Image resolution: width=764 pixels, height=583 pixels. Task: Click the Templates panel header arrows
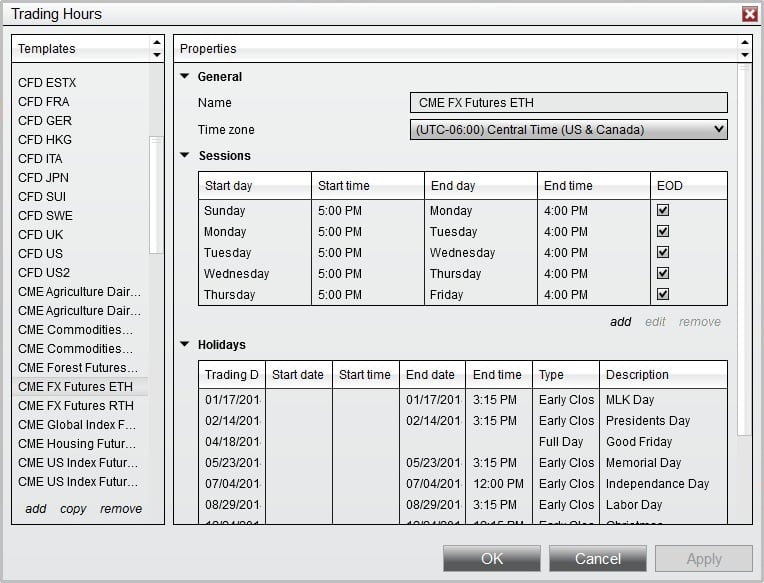click(156, 48)
